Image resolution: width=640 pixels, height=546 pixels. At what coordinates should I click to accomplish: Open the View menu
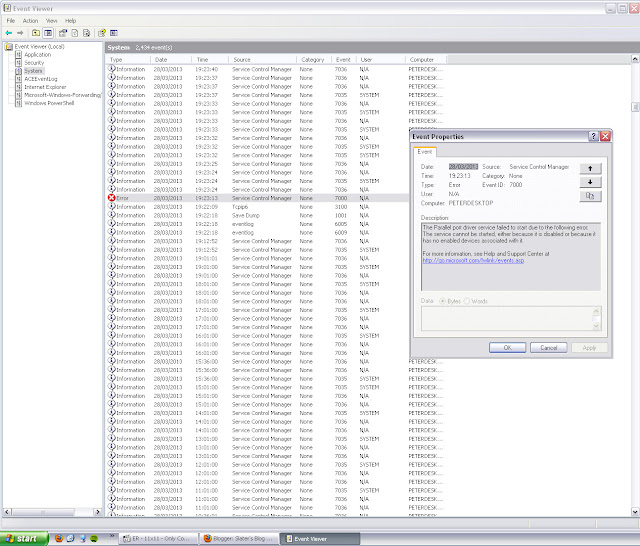click(51, 21)
